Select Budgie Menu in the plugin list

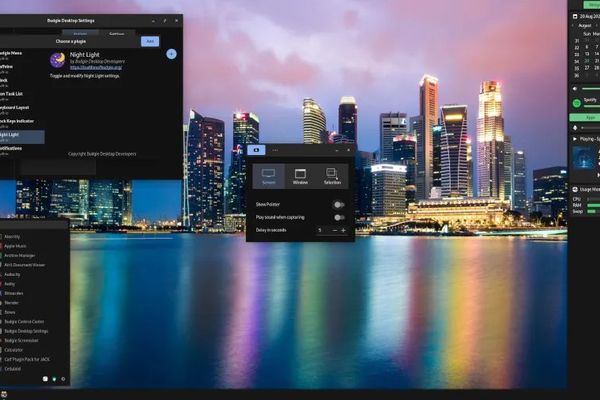(21, 56)
